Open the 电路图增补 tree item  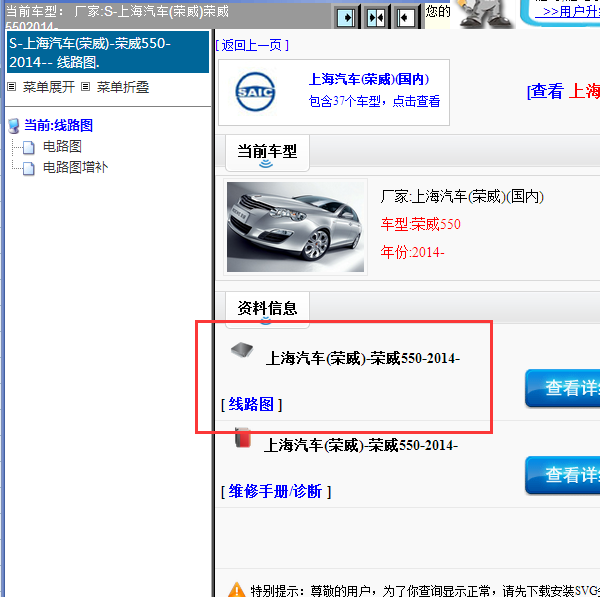pyautogui.click(x=75, y=167)
